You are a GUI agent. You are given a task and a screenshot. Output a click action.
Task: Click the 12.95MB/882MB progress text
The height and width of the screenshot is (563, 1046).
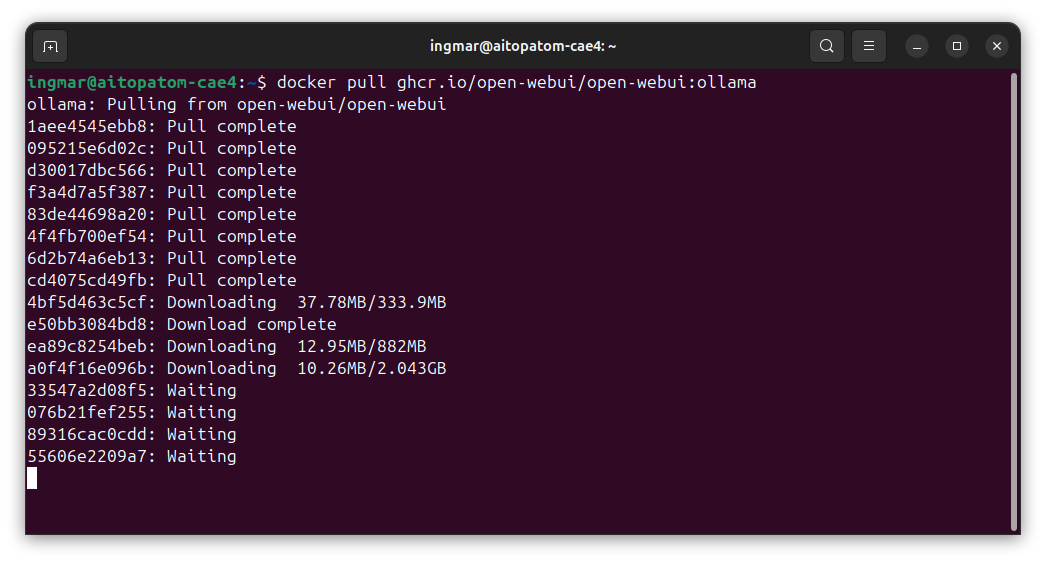(361, 346)
